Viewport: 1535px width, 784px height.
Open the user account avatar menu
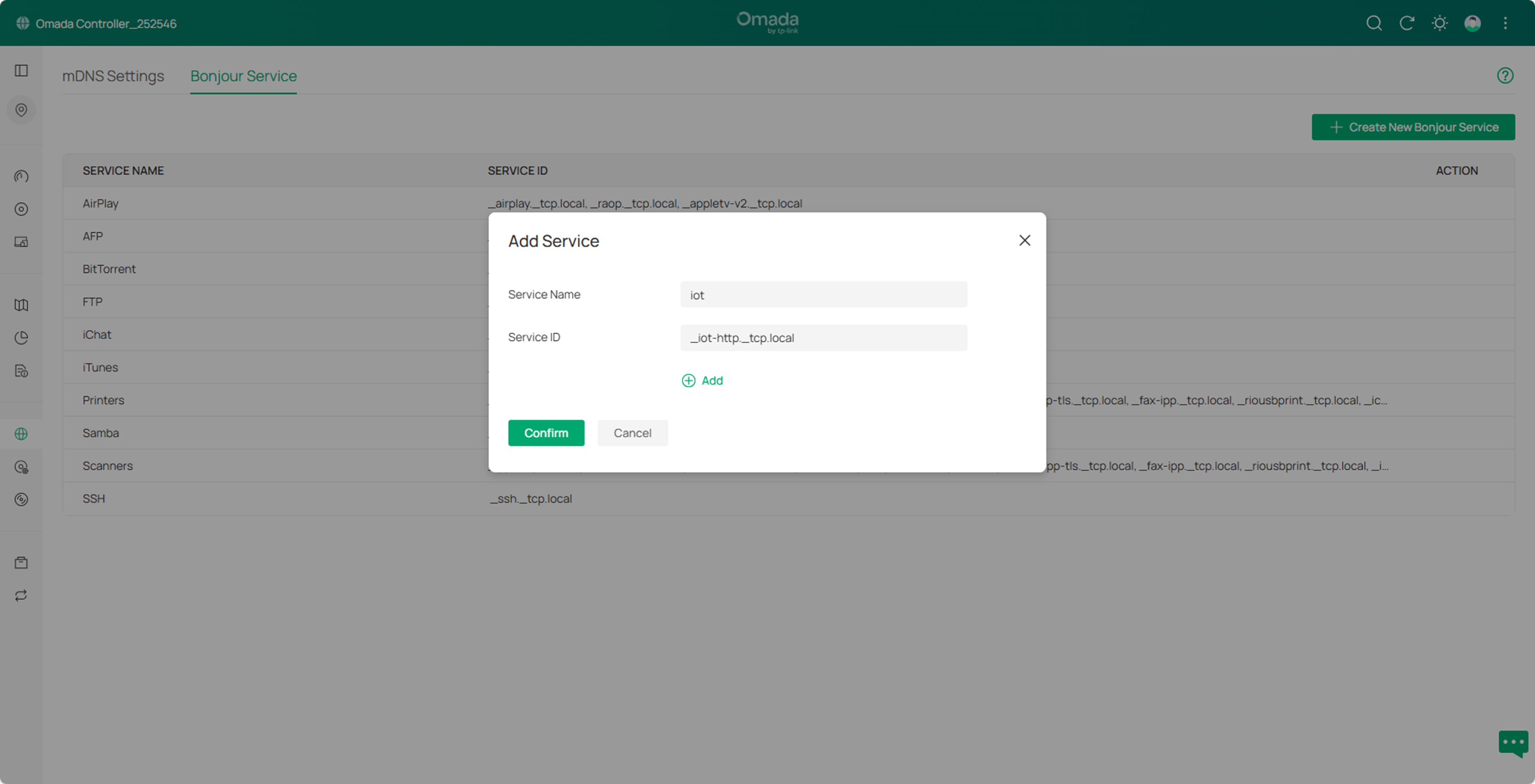(1473, 23)
